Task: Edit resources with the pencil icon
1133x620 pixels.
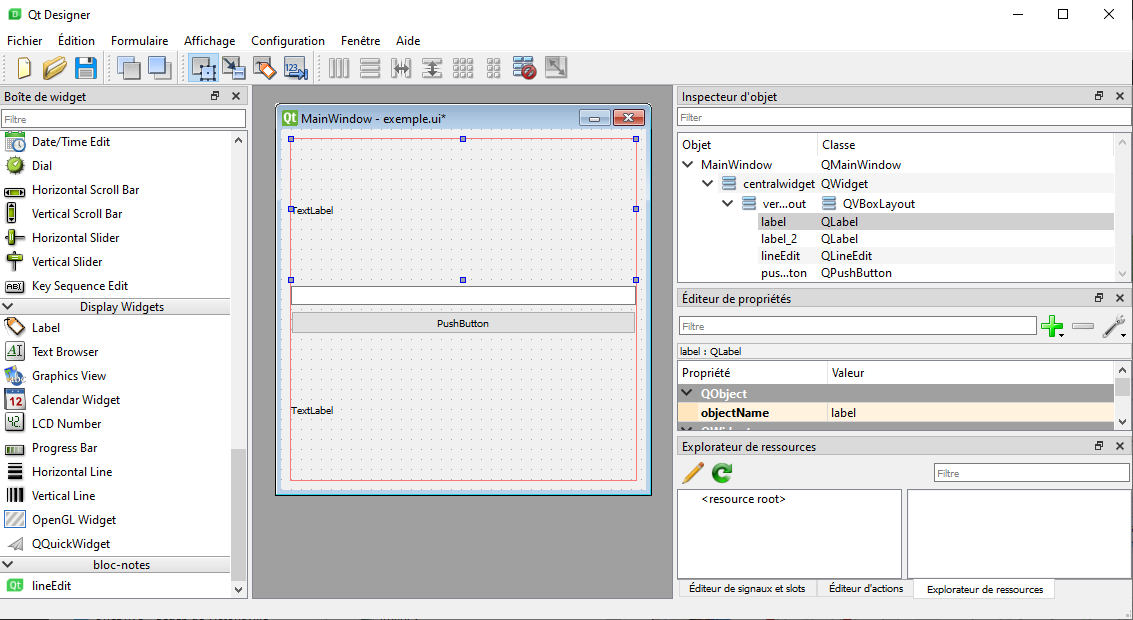Action: point(693,473)
